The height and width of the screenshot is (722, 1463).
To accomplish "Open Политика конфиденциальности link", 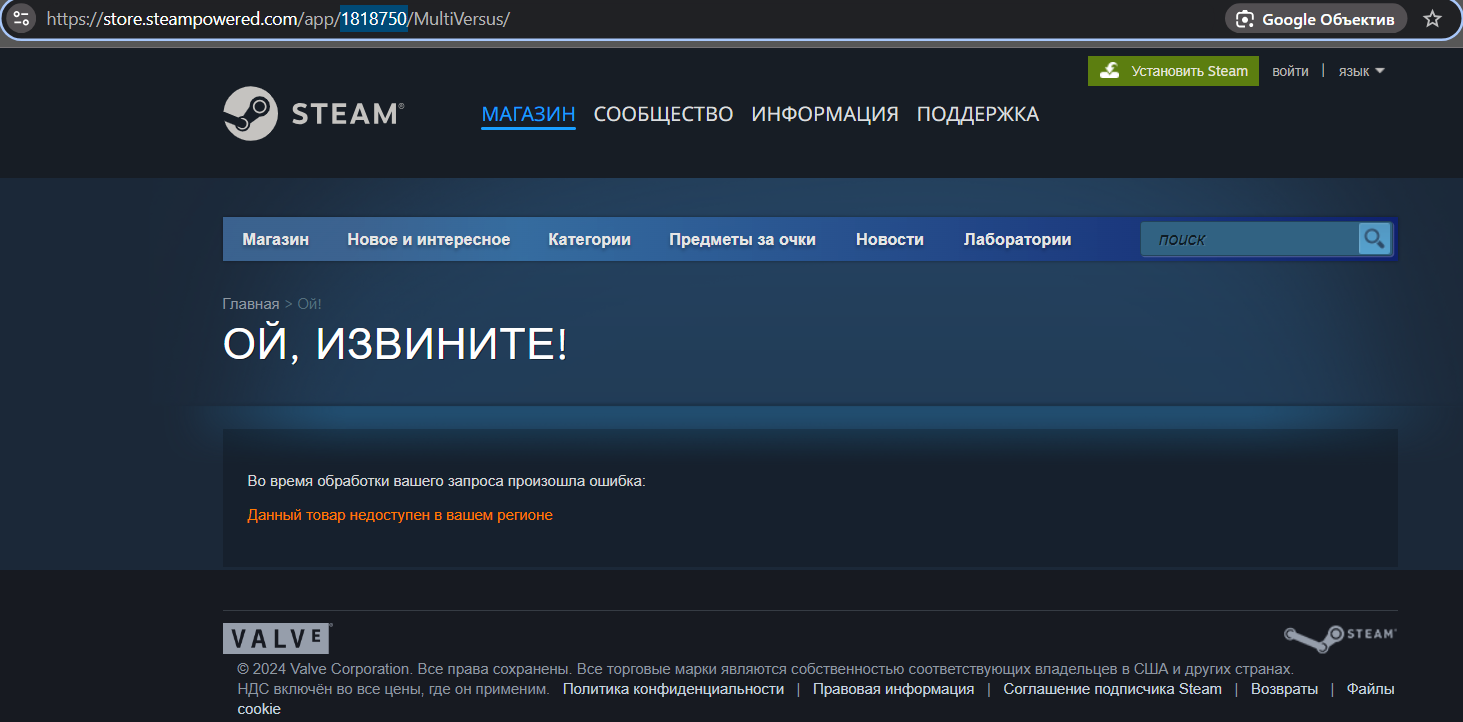I will (x=673, y=689).
